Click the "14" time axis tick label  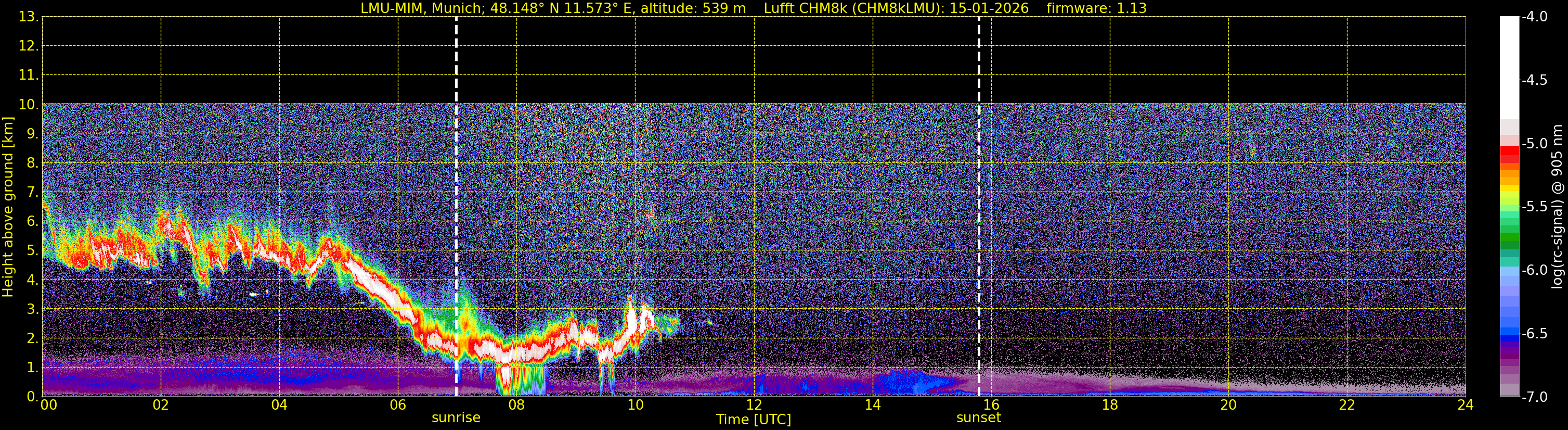pyautogui.click(x=872, y=405)
